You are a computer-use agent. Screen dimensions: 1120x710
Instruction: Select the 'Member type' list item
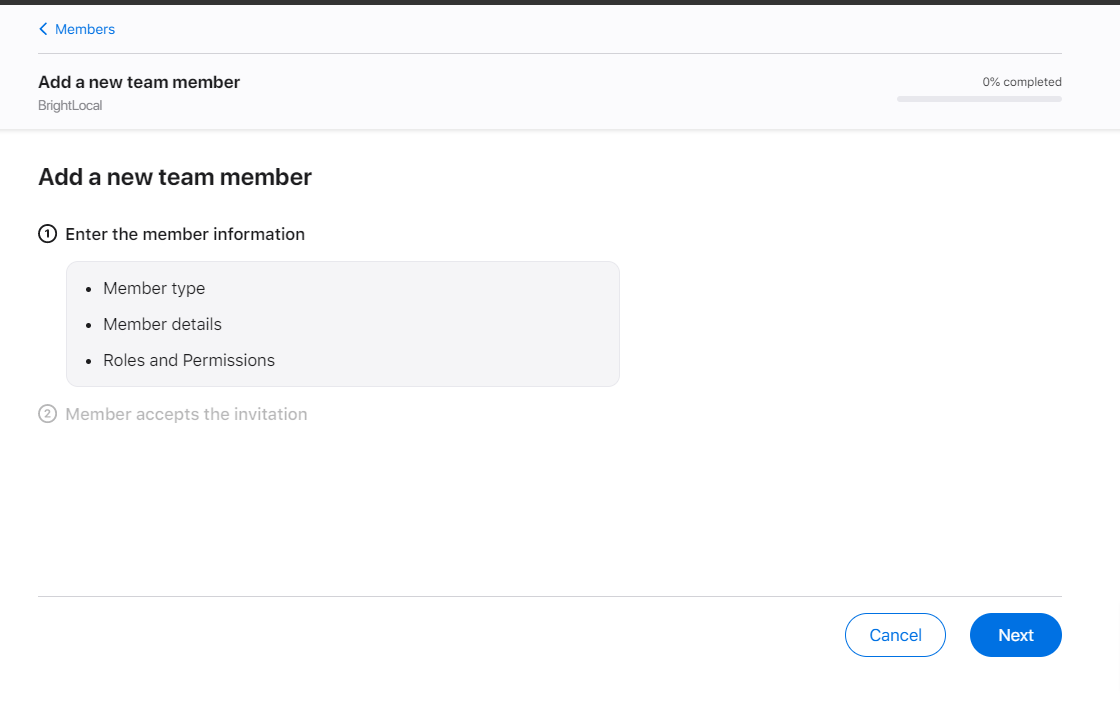coord(154,288)
